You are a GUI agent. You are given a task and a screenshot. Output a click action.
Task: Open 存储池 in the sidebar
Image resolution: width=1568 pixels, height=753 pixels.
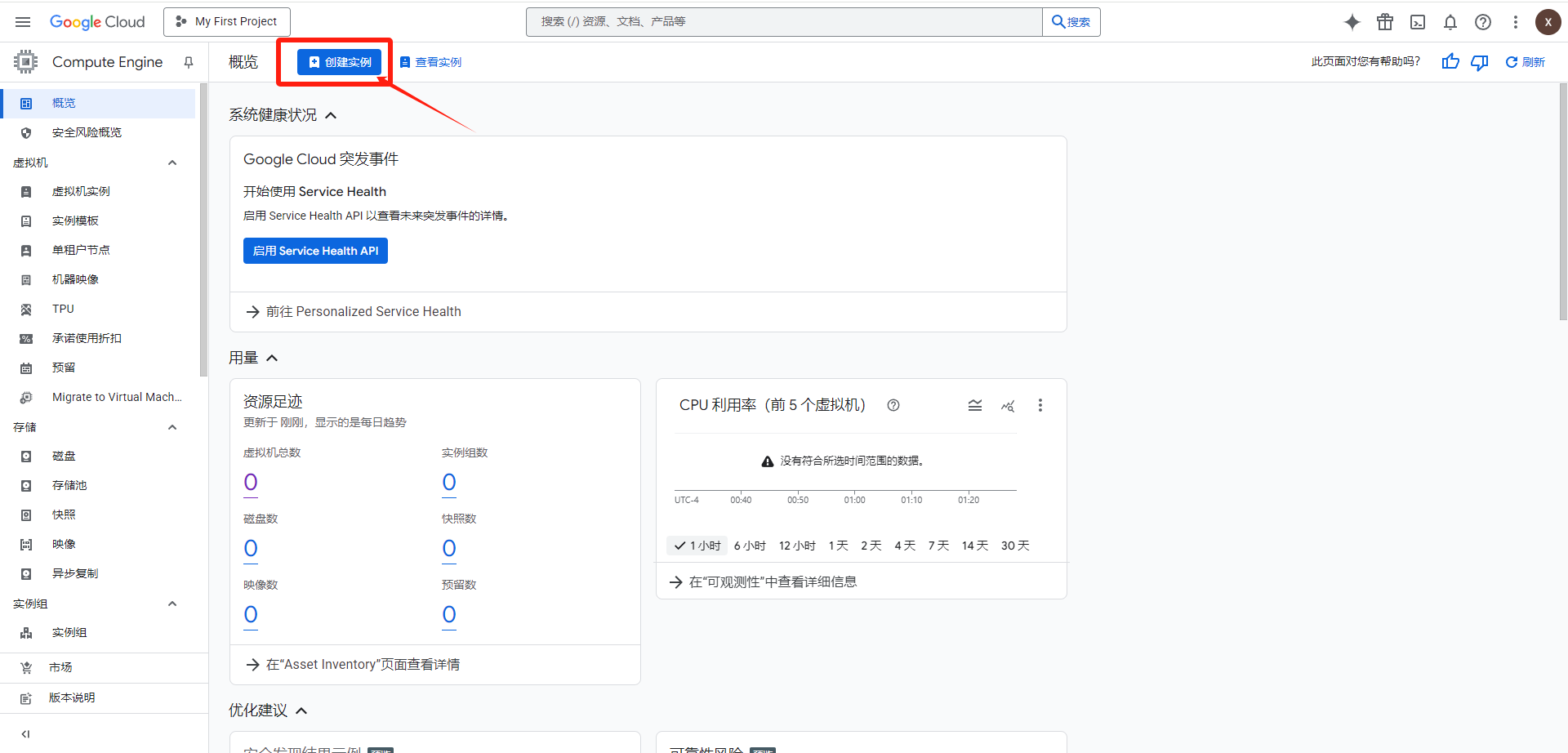point(98,485)
